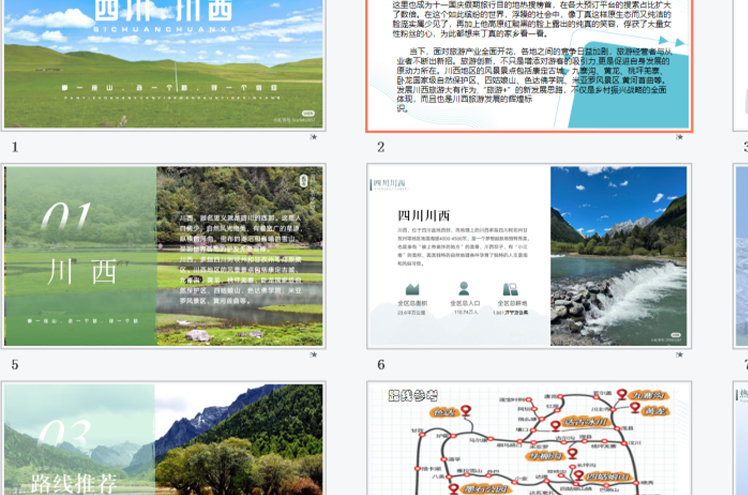Click the 全区总人口 person icon on slide 6
Screen dimensions: 748x495
464,289
